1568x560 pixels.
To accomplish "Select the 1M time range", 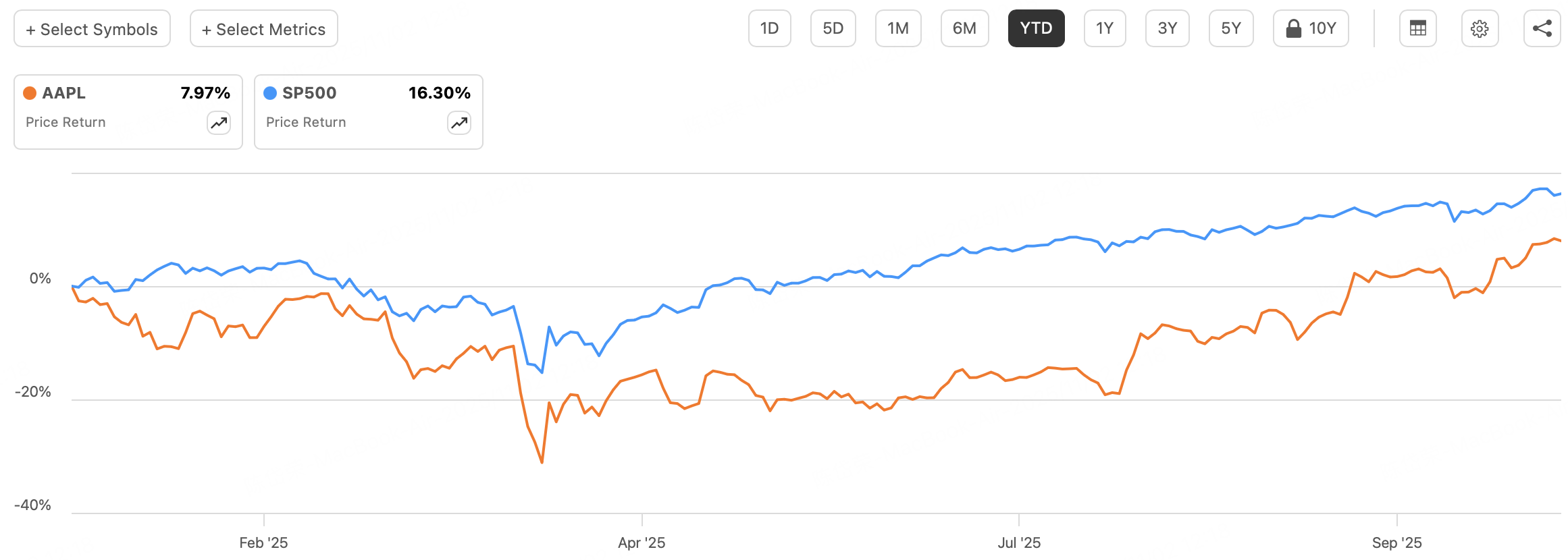I will click(x=898, y=28).
